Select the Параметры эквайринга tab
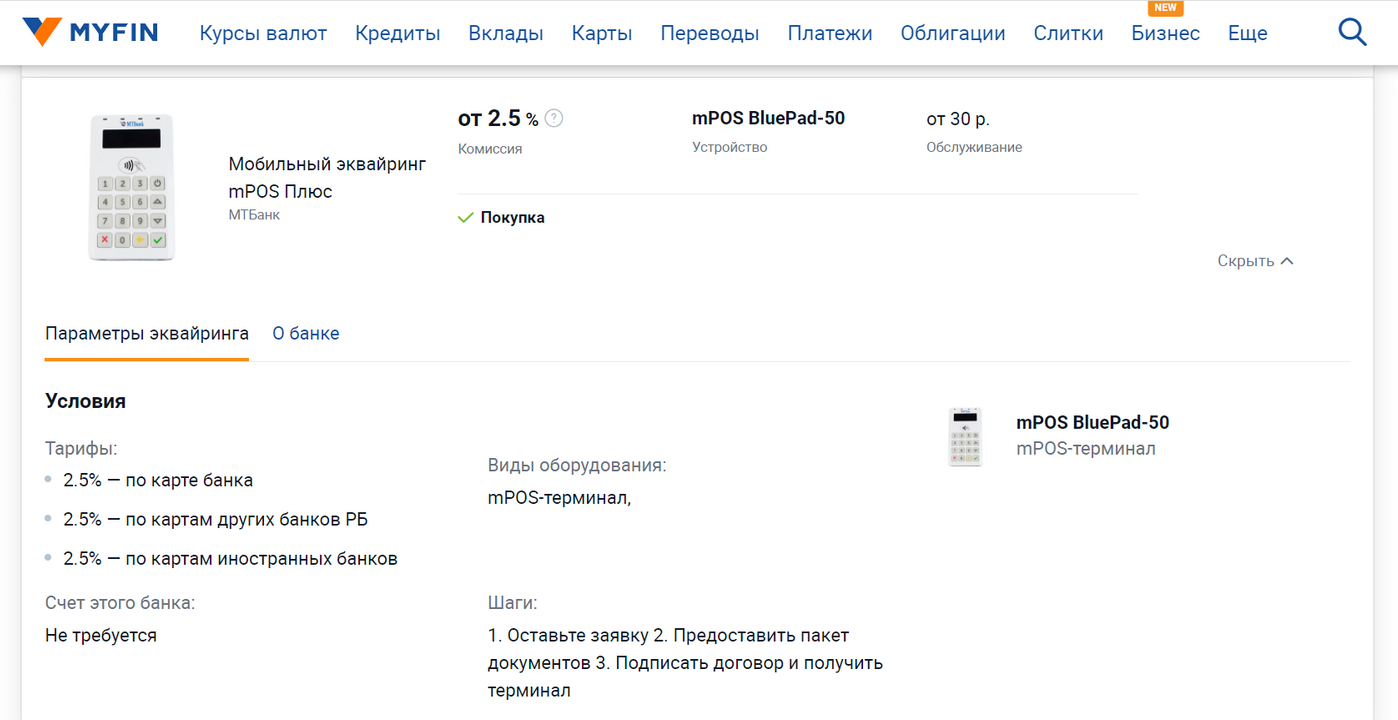1398x720 pixels. 147,334
